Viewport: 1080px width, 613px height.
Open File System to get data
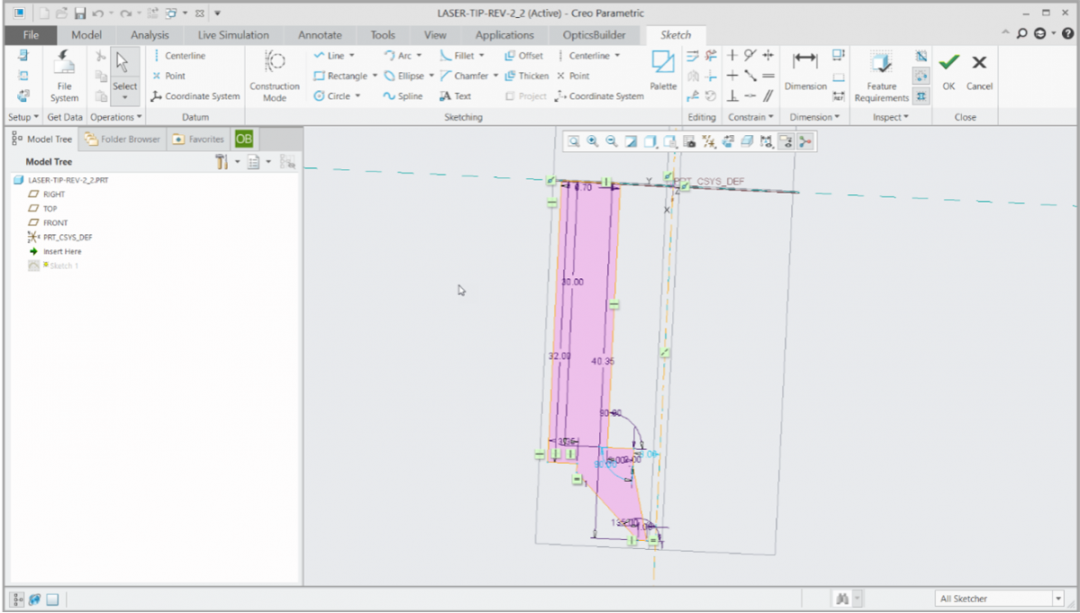(64, 75)
